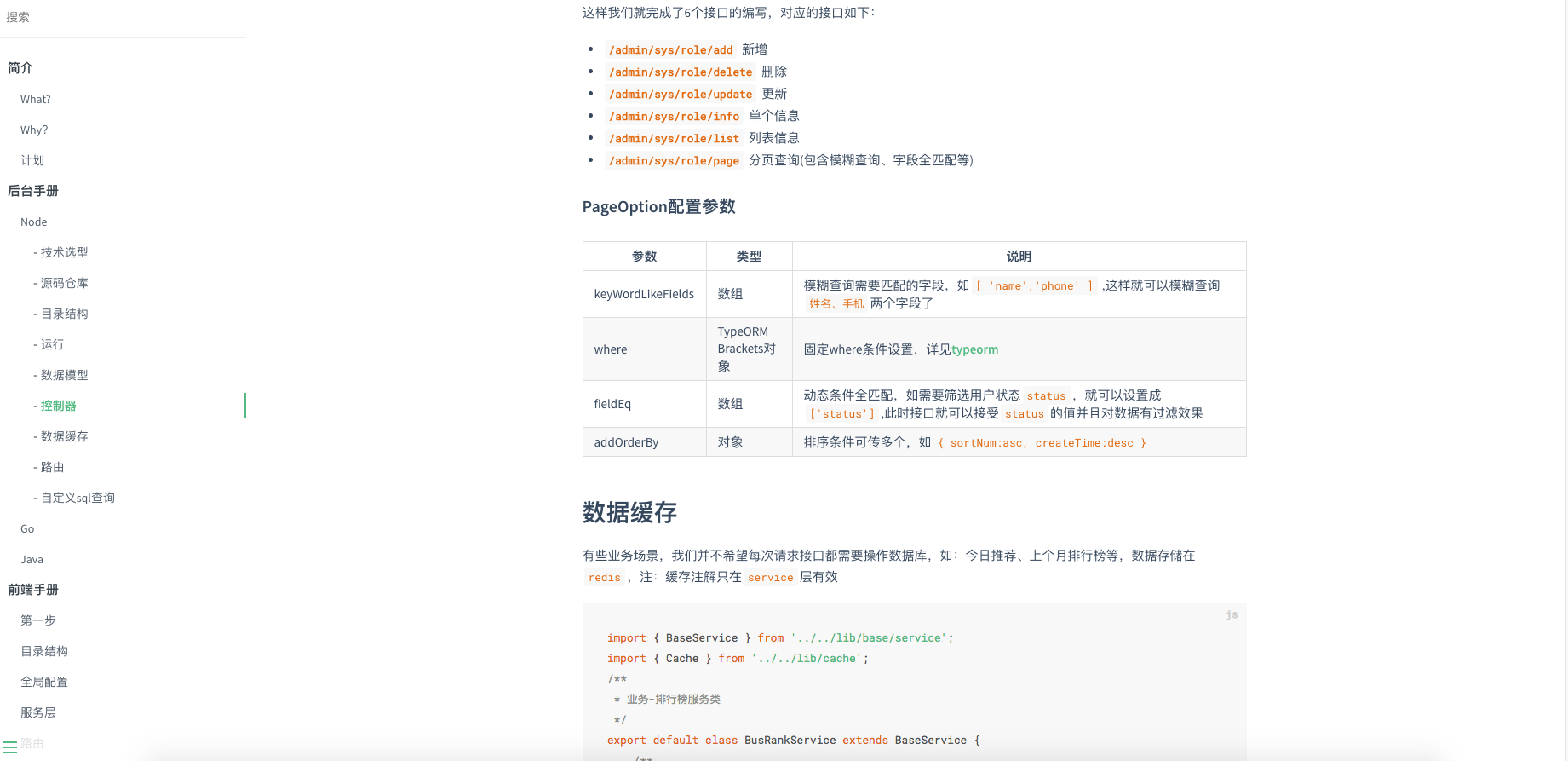Open the 自定义sql查询 sidebar item
Screen dimensions: 1568x761
[74, 498]
